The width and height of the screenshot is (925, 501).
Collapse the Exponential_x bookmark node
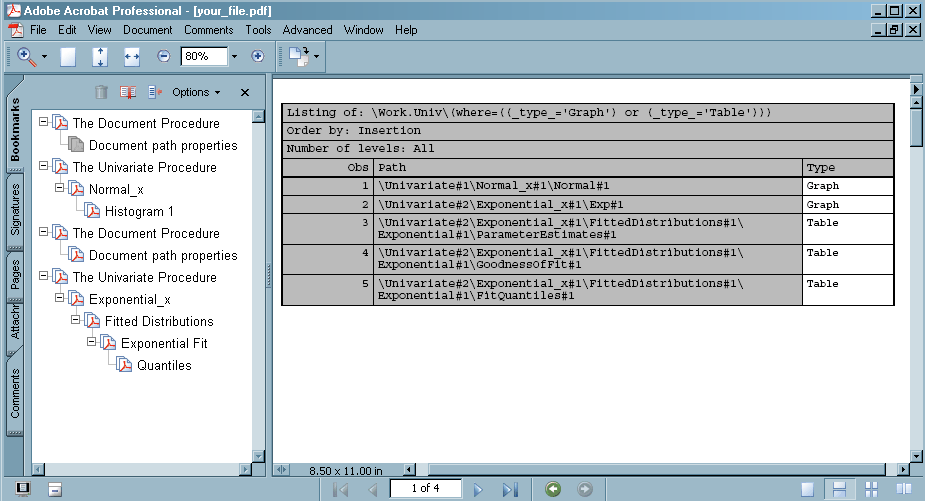(x=60, y=298)
